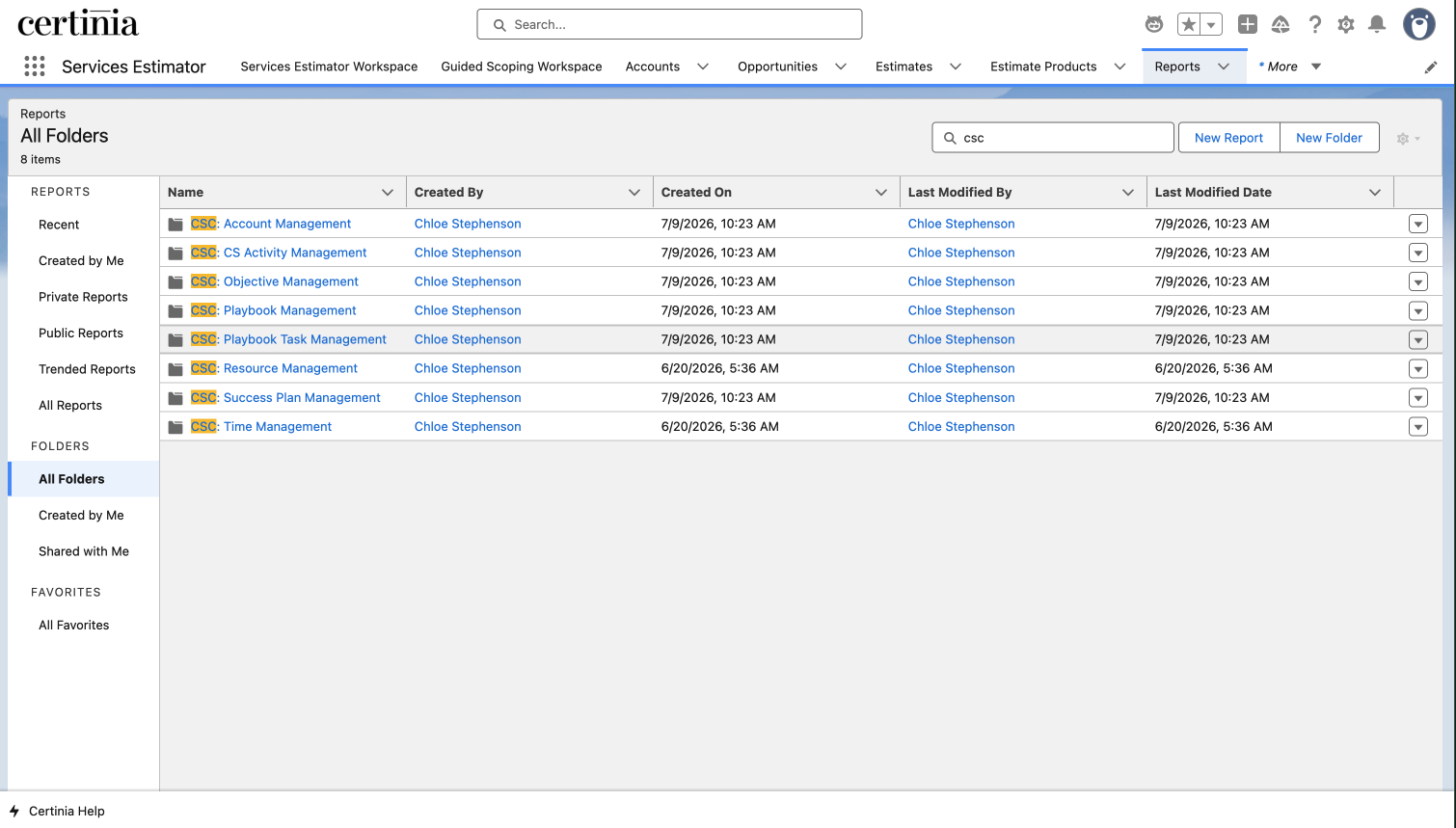Open CSC: Objective Management folder link
Screen dimensions: 1456x828
click(x=275, y=281)
